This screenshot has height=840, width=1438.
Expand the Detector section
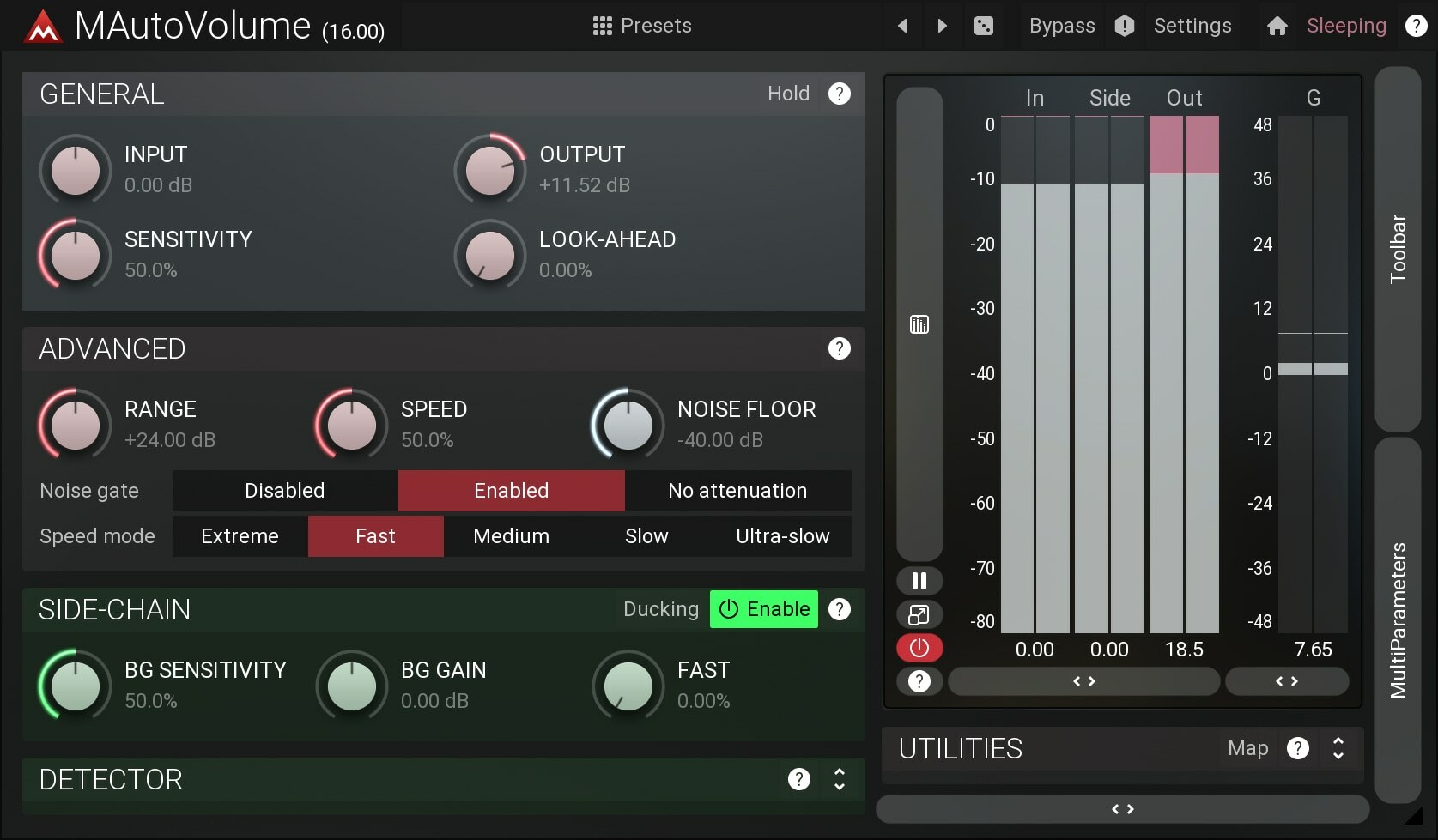(839, 779)
